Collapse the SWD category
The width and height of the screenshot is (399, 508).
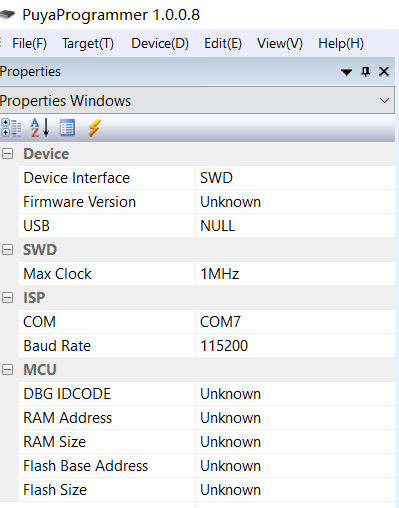(7, 250)
